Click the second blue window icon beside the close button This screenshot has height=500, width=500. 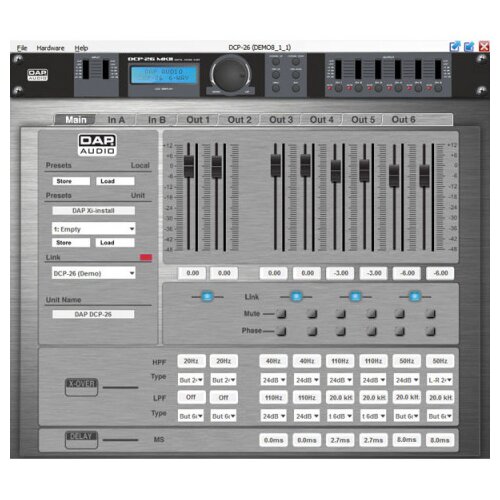[x=469, y=47]
